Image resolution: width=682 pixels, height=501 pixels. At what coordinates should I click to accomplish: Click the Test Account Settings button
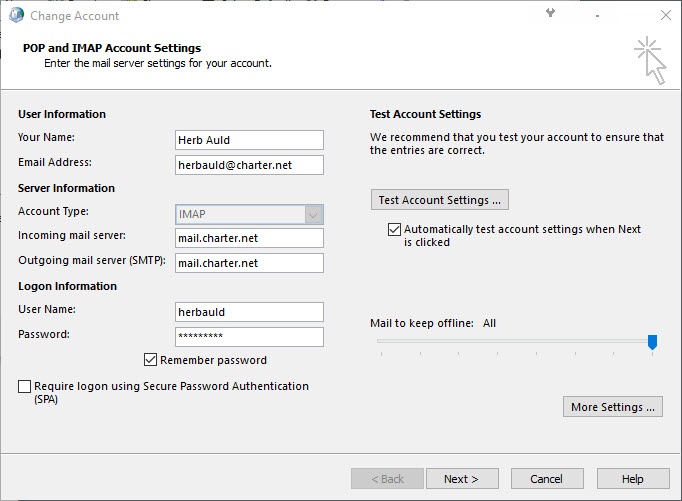[439, 200]
